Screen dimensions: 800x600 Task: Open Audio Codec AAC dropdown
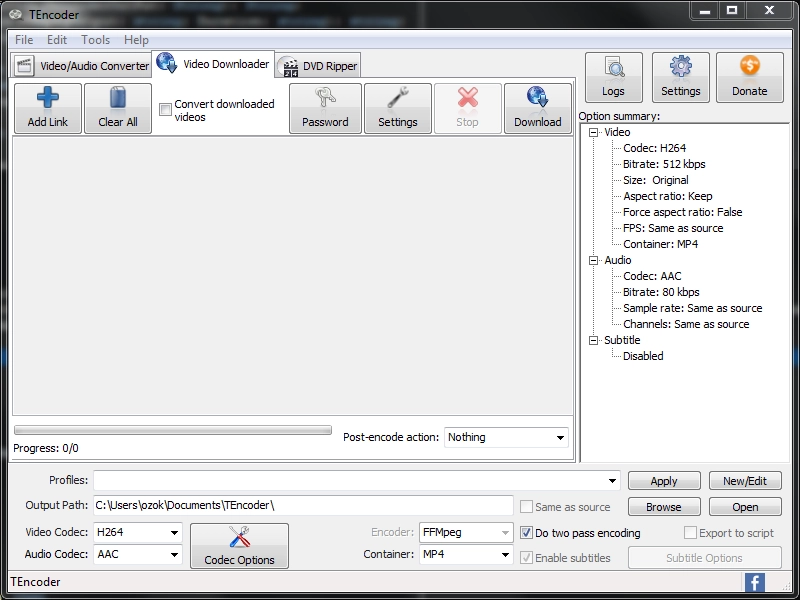pos(138,554)
